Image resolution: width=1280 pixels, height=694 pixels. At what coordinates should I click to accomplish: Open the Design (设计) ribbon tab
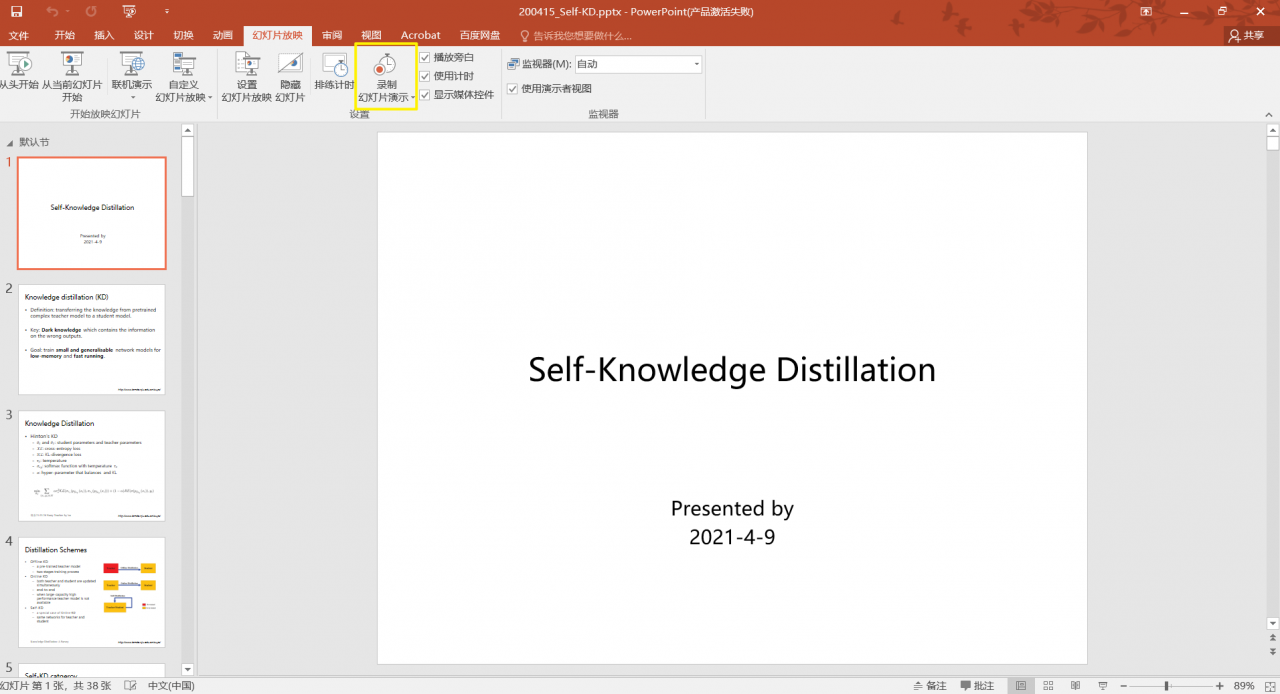tap(143, 35)
